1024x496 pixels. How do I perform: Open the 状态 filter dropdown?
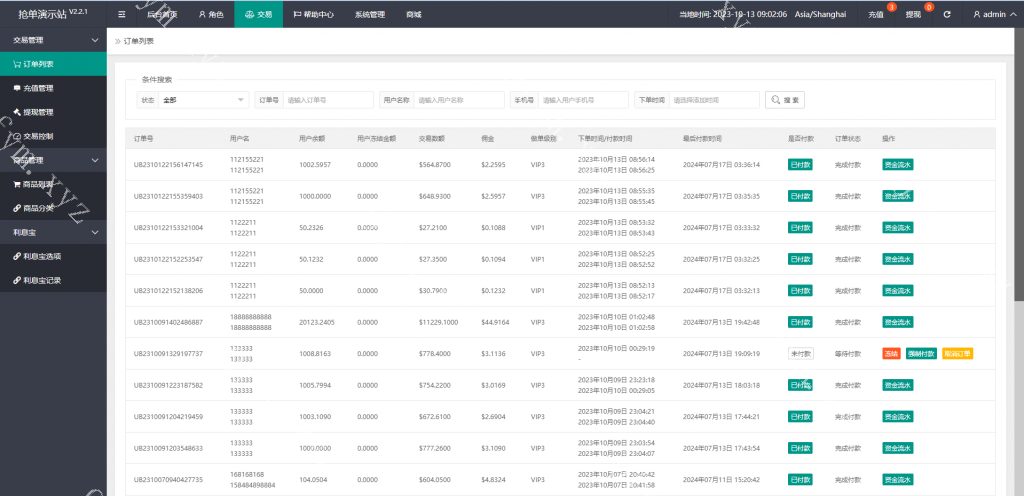[204, 100]
